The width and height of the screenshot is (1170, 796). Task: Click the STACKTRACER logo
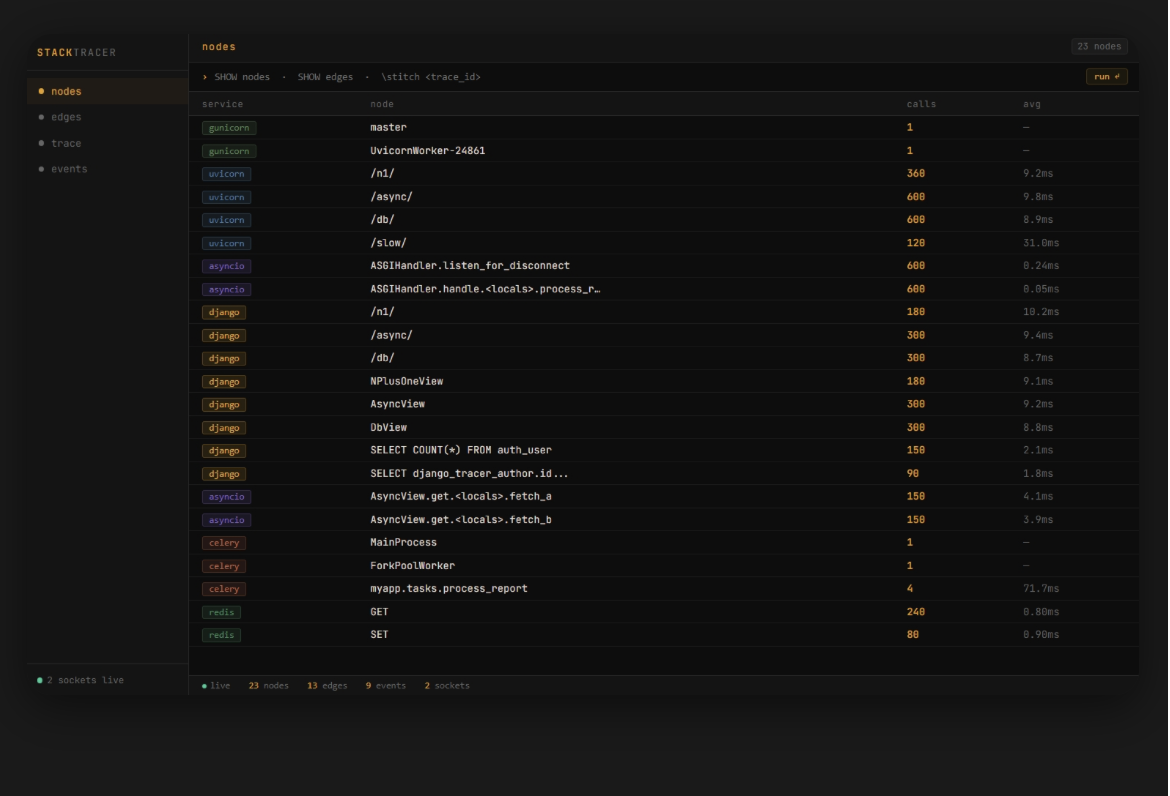(x=77, y=53)
